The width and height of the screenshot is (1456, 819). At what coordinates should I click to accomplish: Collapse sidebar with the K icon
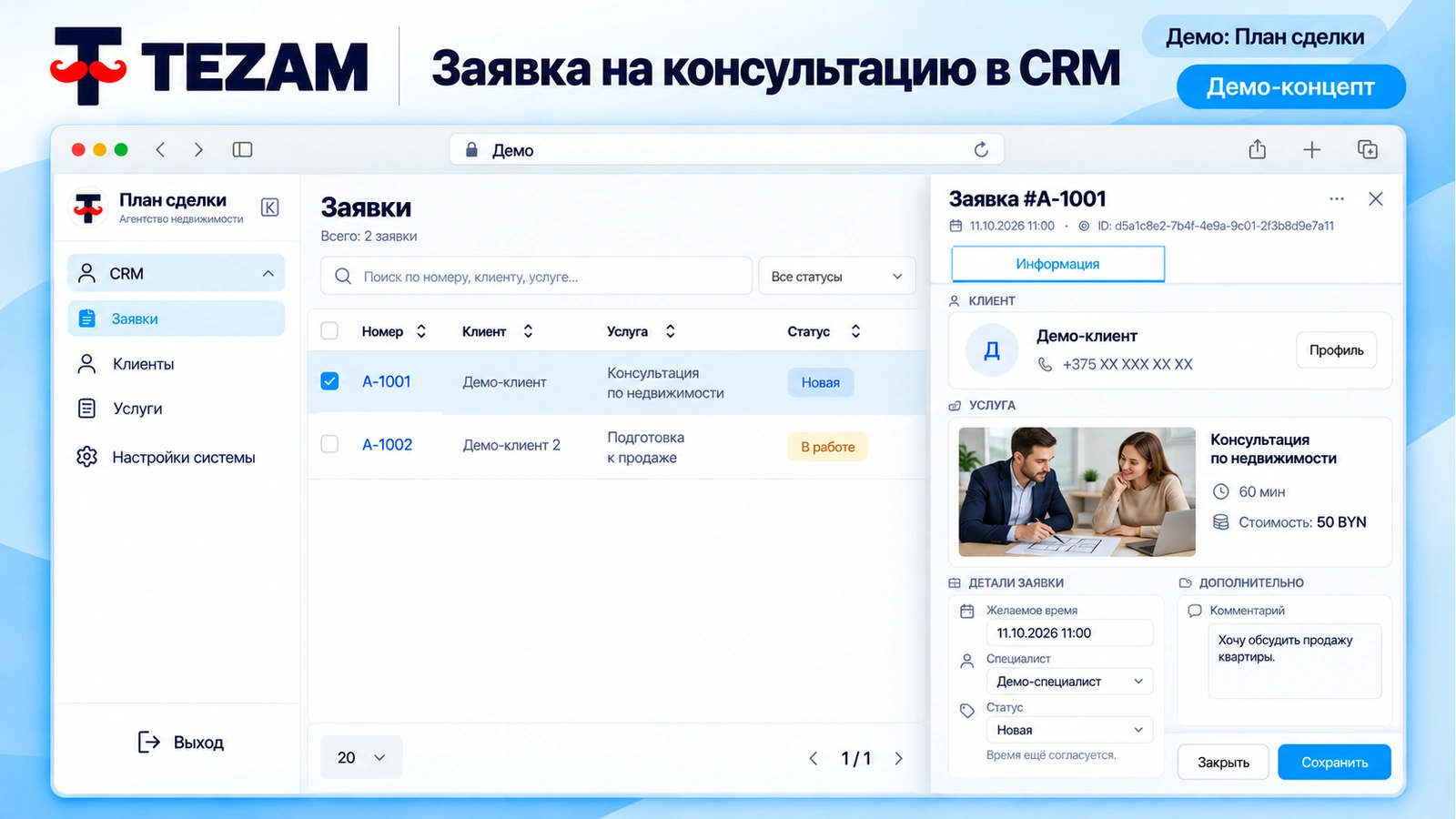pos(270,207)
